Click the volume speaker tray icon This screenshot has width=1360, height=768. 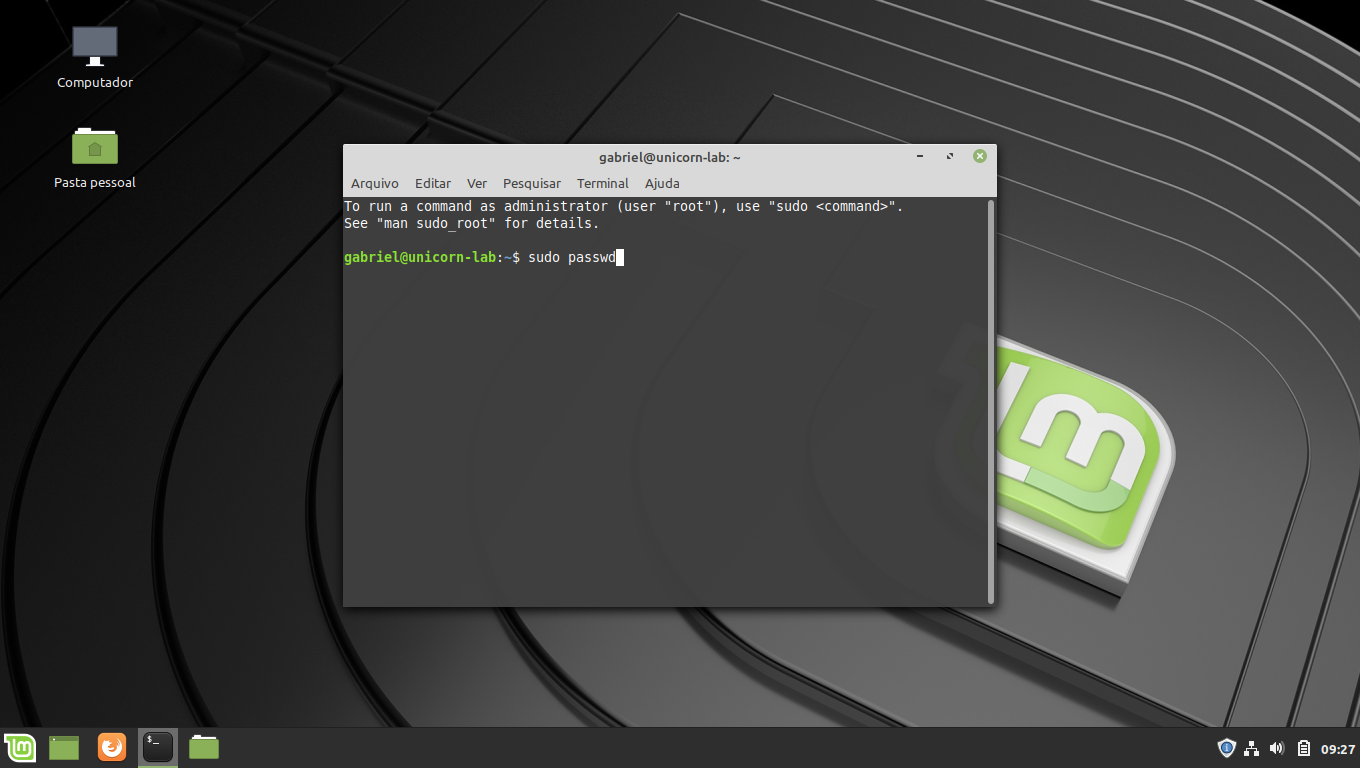pyautogui.click(x=1276, y=748)
